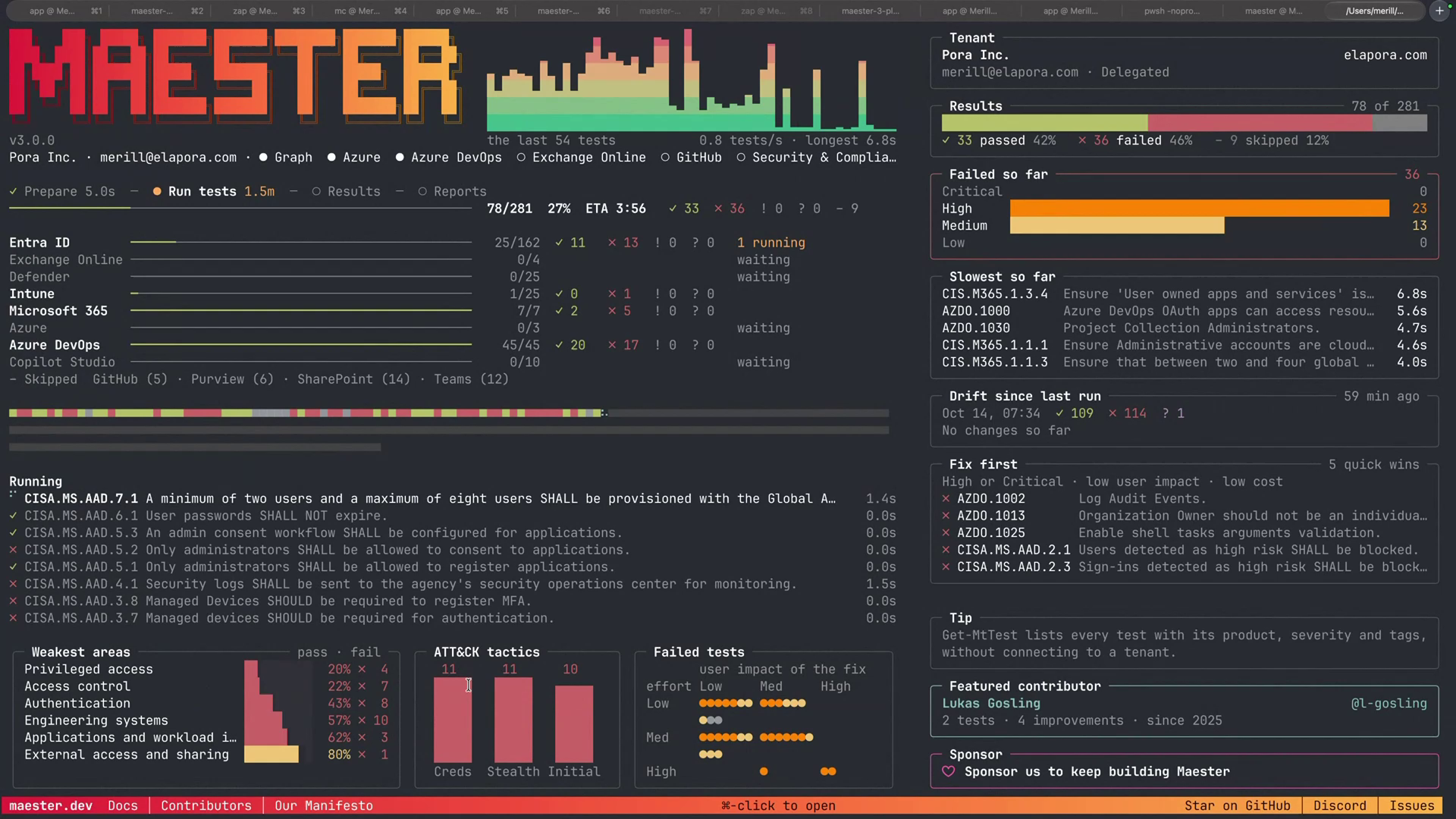Open the Discord footer link
This screenshot has width=1456, height=819.
click(1340, 805)
